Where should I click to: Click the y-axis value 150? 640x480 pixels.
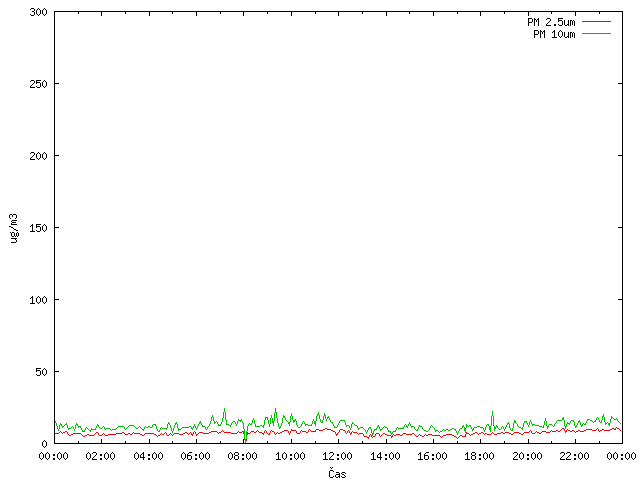[38, 228]
